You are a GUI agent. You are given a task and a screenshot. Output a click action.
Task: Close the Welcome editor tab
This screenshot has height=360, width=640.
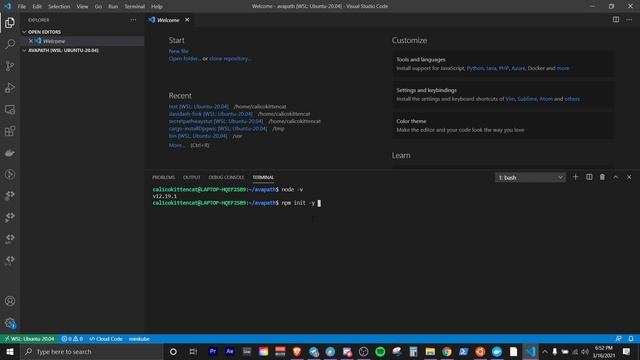pos(187,20)
